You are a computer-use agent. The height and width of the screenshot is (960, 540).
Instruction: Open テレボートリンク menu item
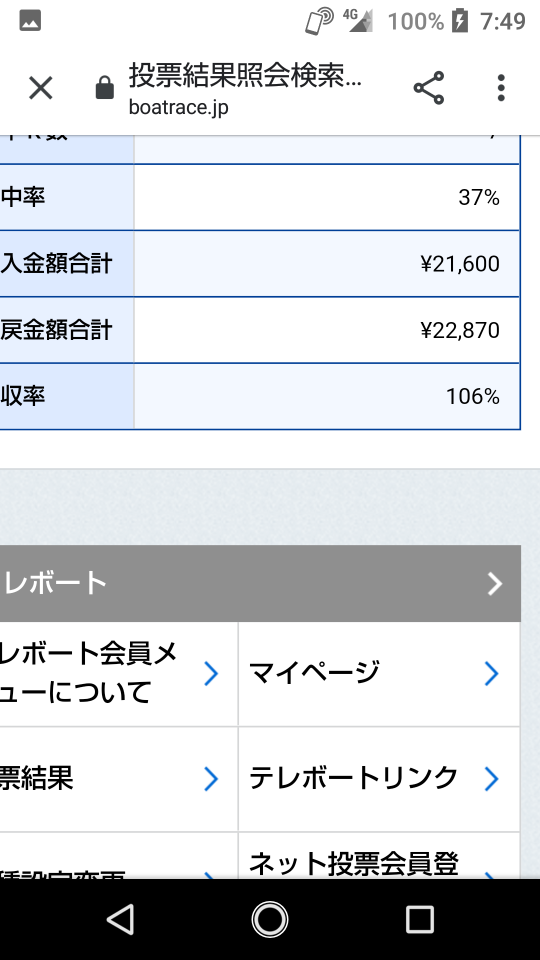click(x=379, y=779)
